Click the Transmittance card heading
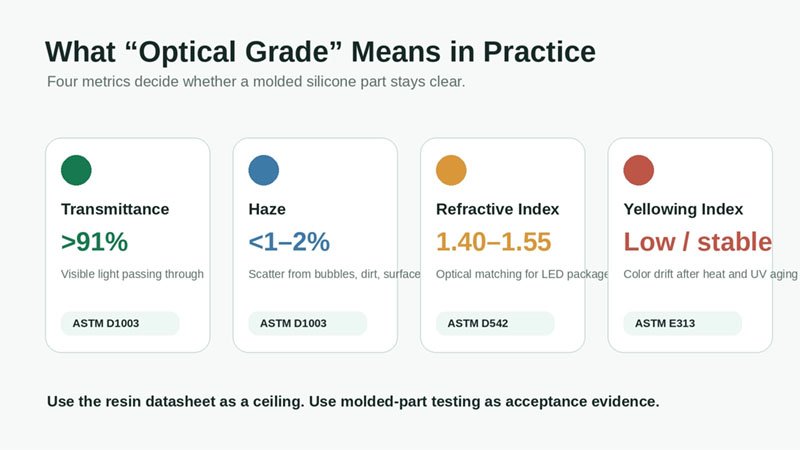 pos(115,209)
